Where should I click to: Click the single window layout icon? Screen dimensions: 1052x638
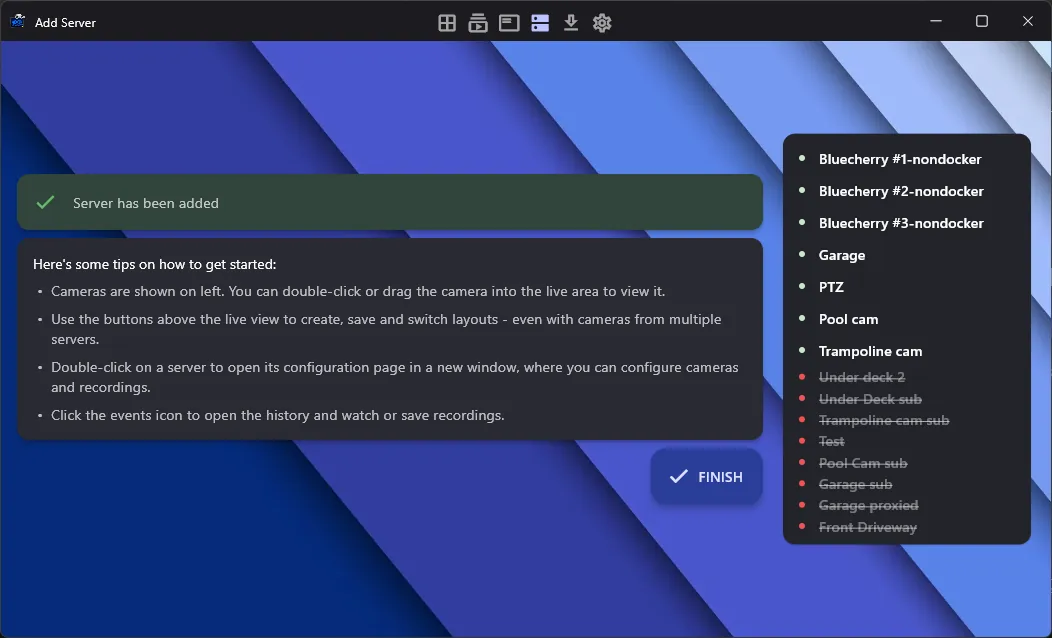point(509,23)
